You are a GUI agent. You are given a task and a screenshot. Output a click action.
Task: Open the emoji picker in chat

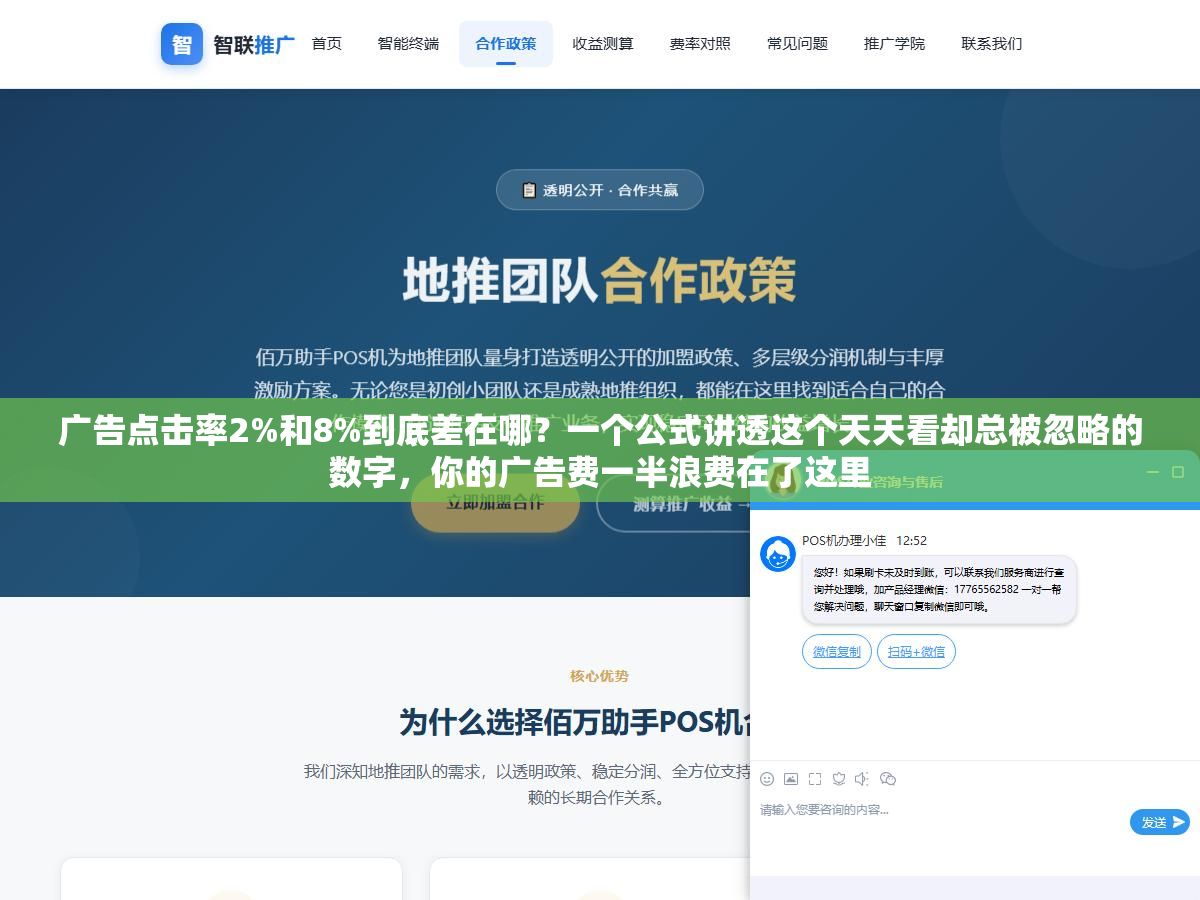pyautogui.click(x=767, y=779)
